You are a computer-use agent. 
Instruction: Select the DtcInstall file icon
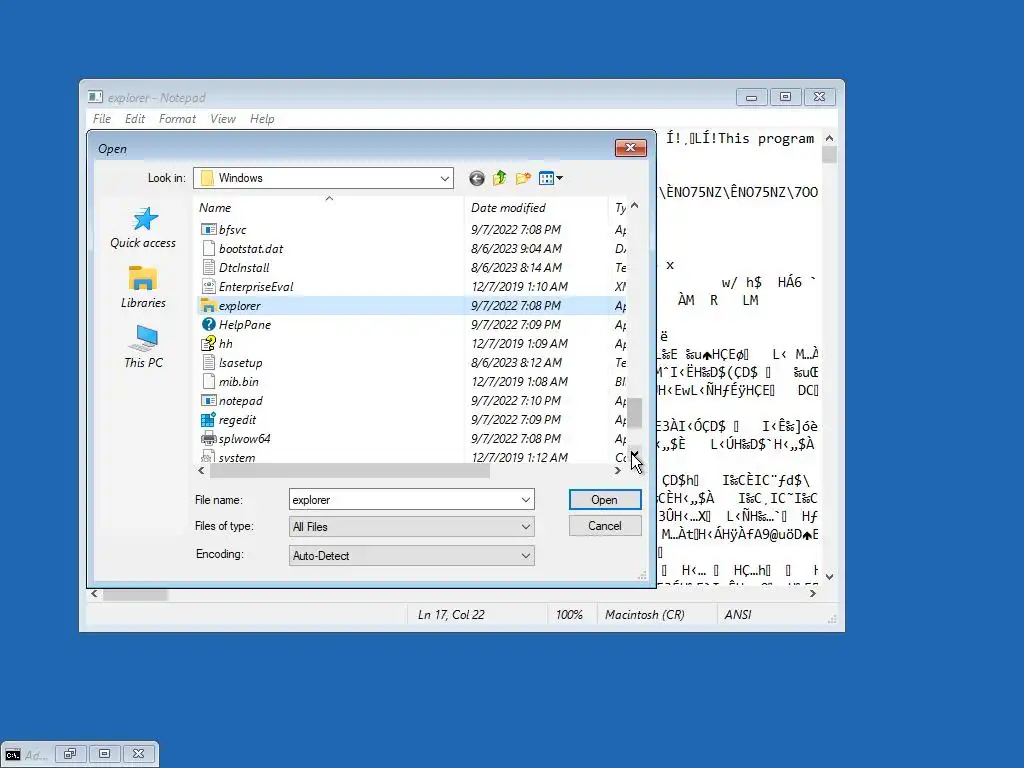tap(208, 268)
